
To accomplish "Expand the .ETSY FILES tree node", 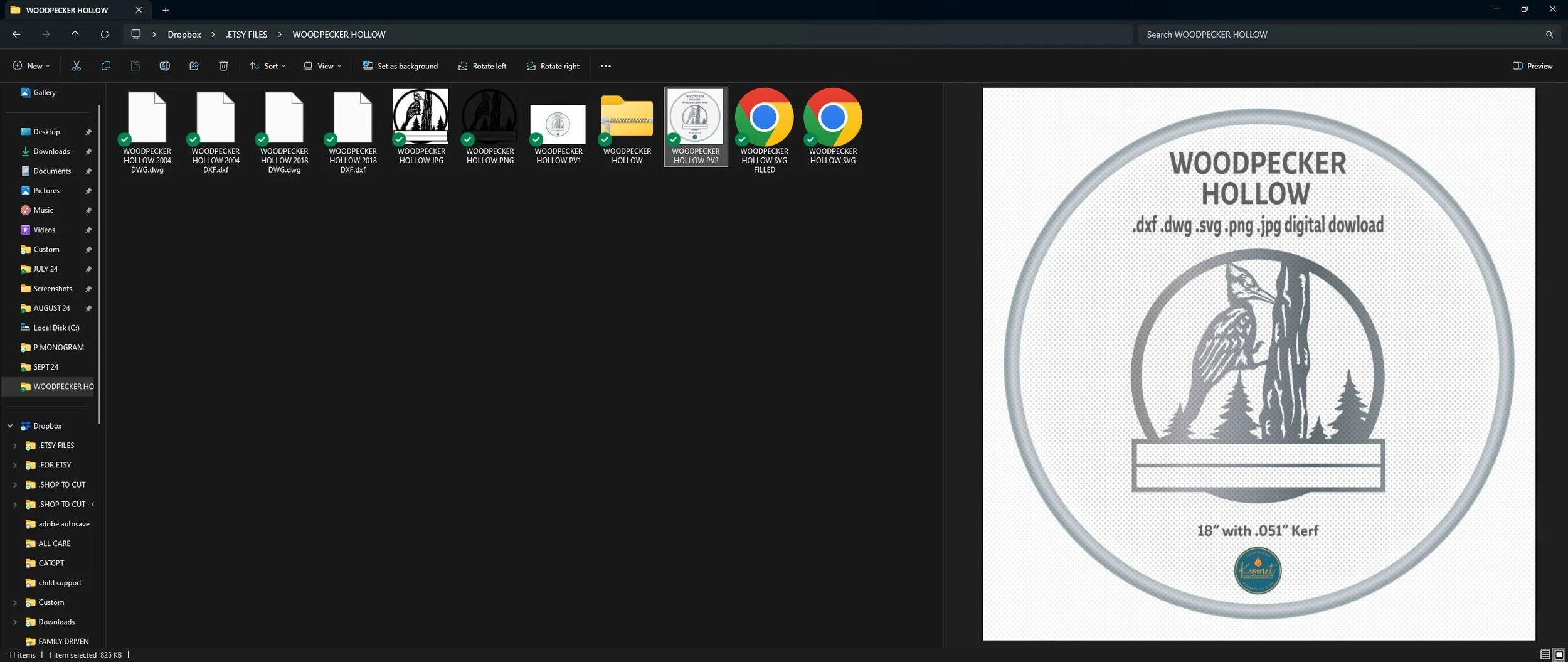I will (x=15, y=446).
